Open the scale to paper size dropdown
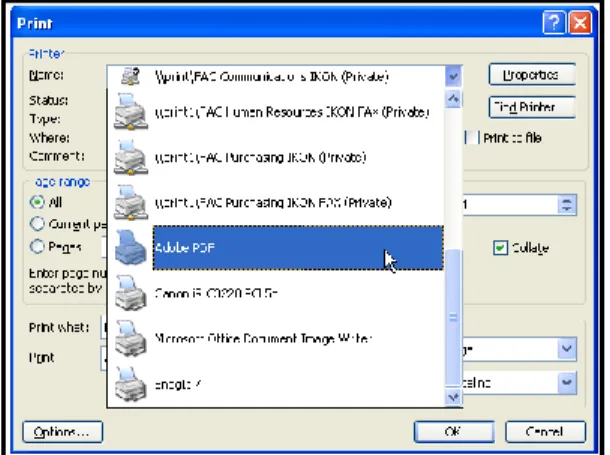This screenshot has height=455, width=610. pos(566,383)
